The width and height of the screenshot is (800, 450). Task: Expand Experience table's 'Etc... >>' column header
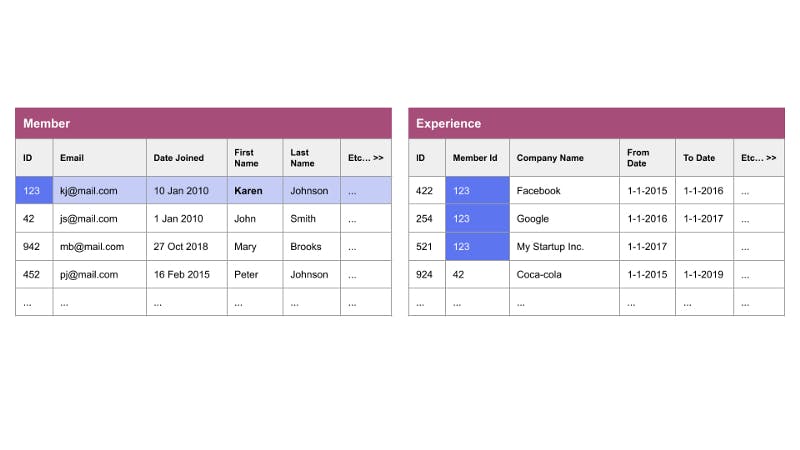point(759,158)
